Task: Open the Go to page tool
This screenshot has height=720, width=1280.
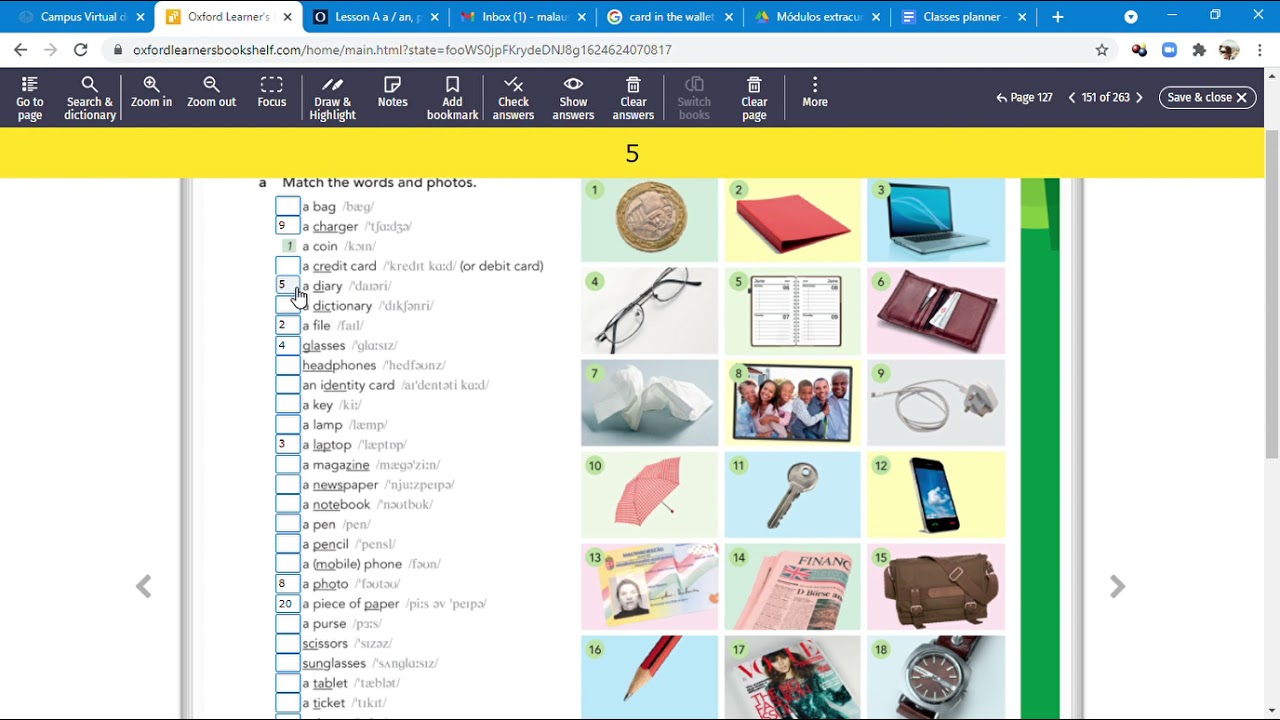Action: click(x=30, y=98)
